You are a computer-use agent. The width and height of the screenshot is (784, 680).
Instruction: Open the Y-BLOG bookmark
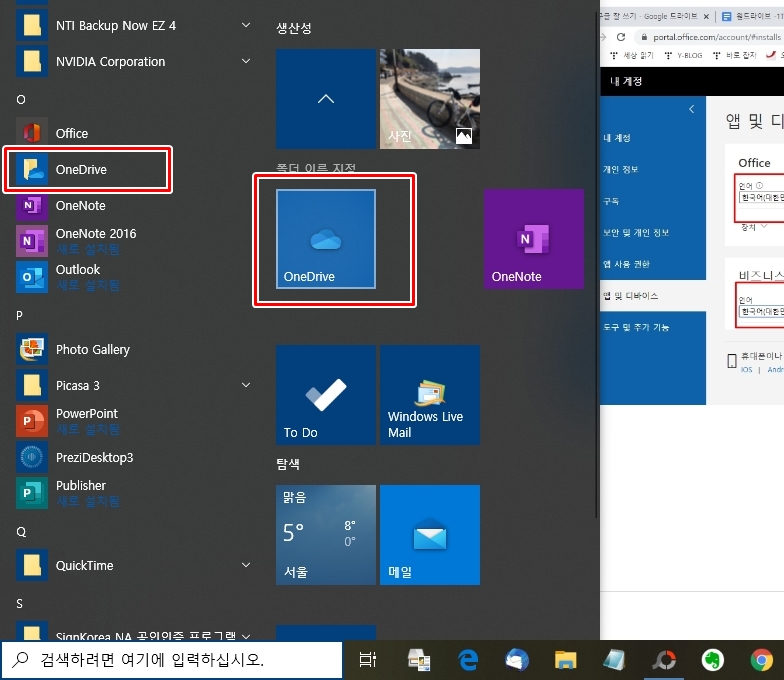[x=684, y=56]
